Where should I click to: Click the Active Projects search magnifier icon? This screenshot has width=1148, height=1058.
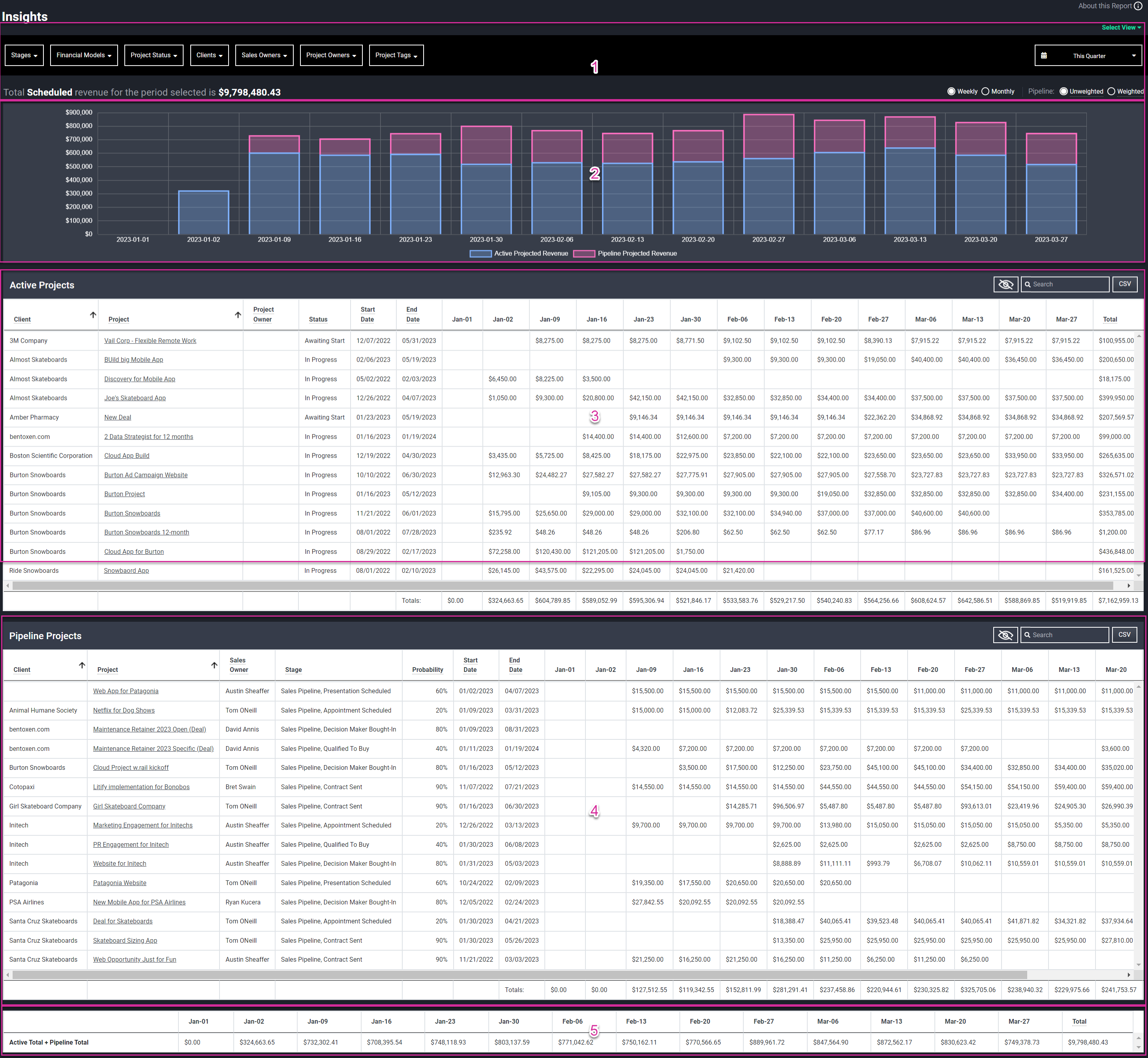1028,285
